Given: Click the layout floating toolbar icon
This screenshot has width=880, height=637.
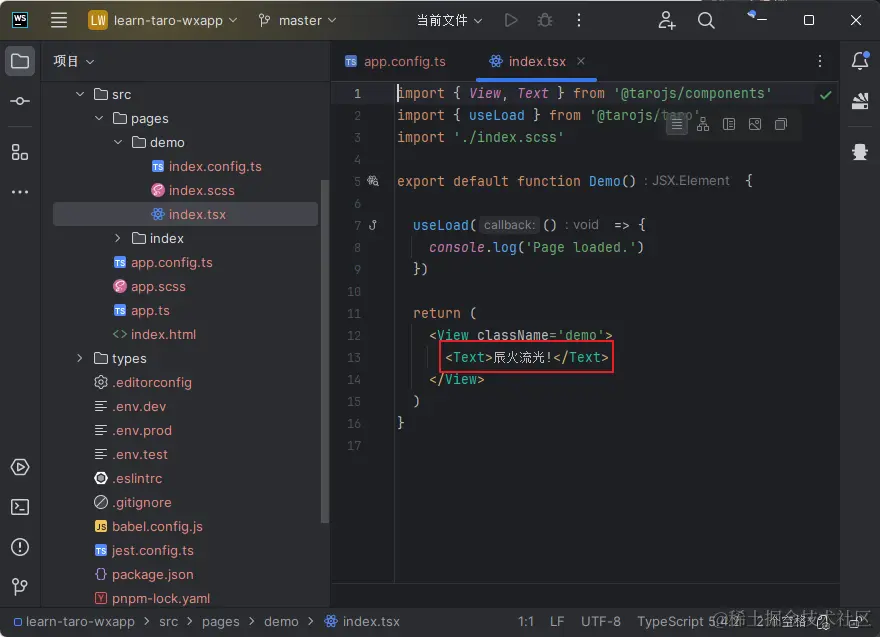Looking at the screenshot, I should pos(728,124).
